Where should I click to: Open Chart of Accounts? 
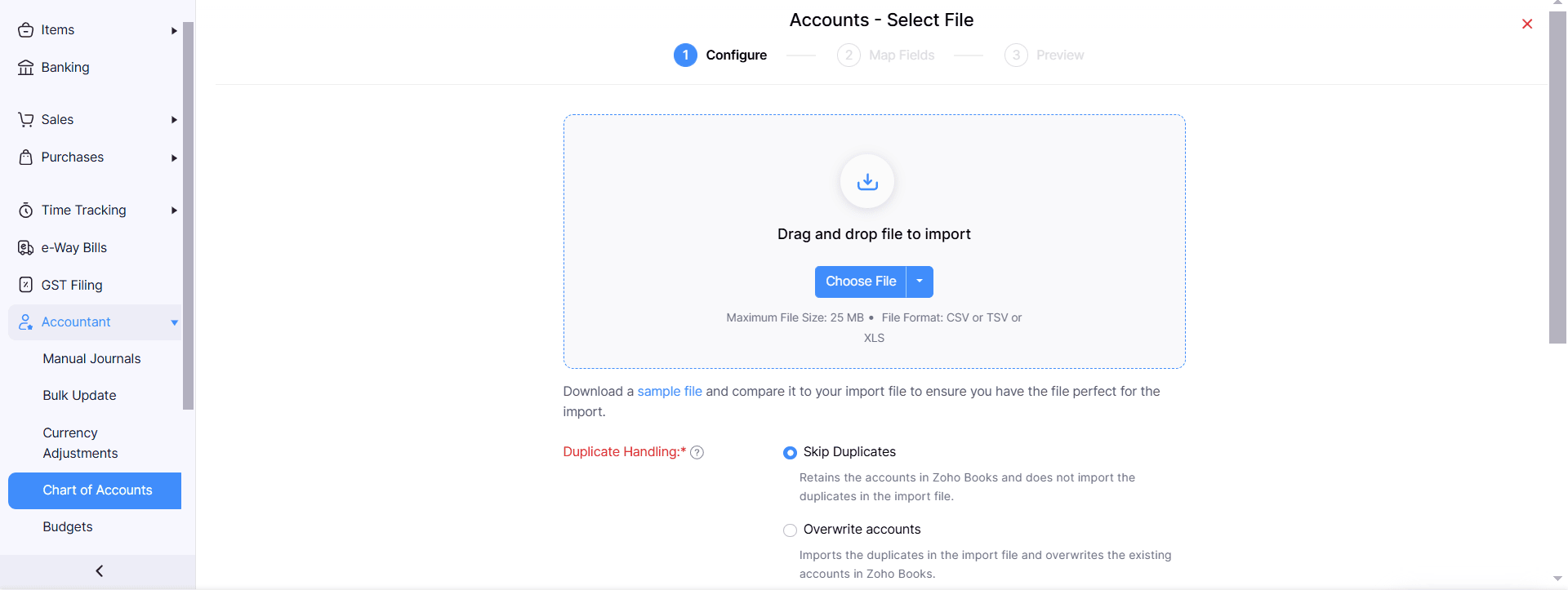95,490
